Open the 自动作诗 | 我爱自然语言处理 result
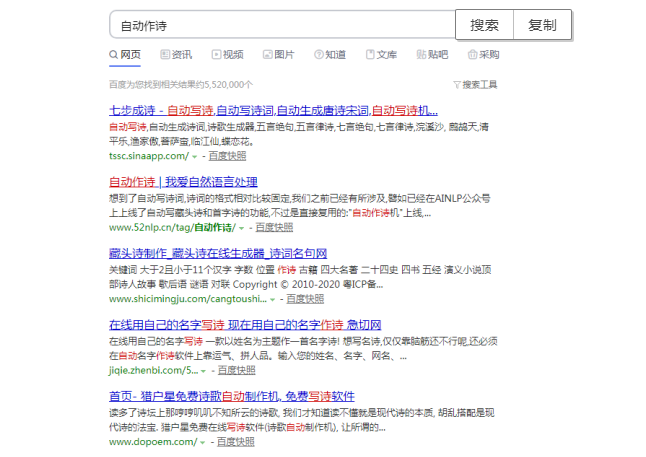The width and height of the screenshot is (646, 457). point(190,183)
